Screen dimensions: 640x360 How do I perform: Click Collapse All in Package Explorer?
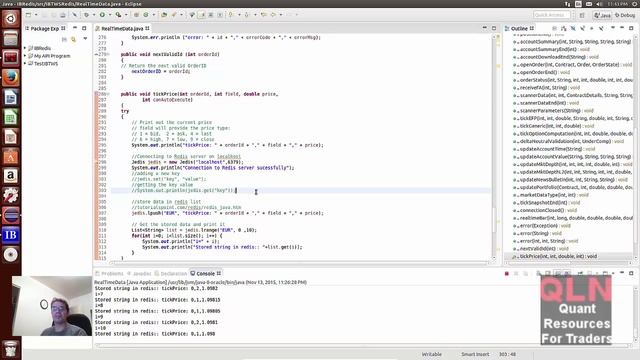click(x=64, y=39)
